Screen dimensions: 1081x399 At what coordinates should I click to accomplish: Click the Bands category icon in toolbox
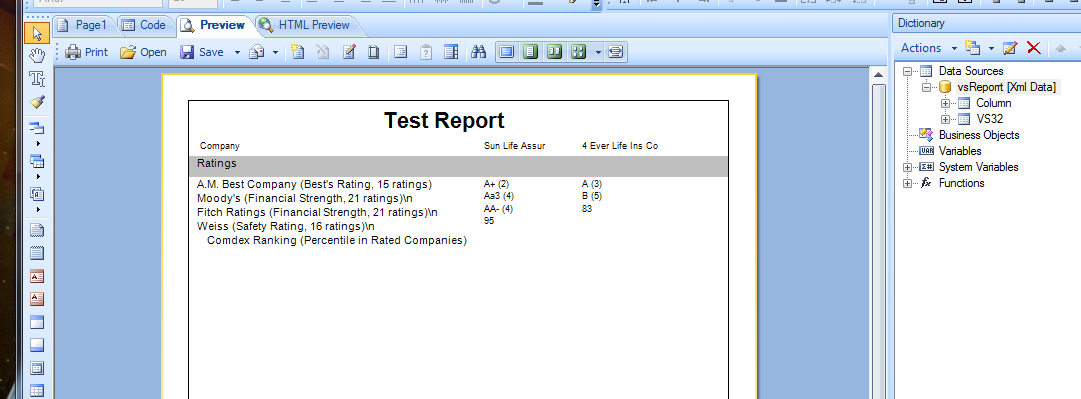point(37,128)
